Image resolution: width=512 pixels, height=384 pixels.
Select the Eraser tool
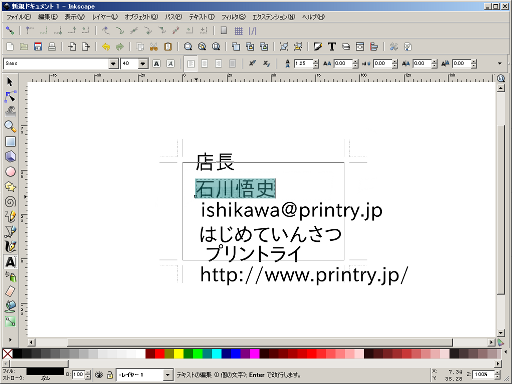(x=10, y=291)
